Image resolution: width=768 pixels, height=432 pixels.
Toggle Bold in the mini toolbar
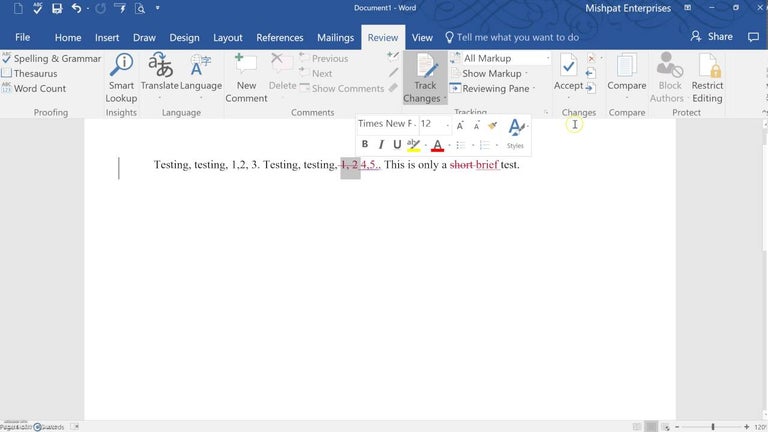pos(365,144)
